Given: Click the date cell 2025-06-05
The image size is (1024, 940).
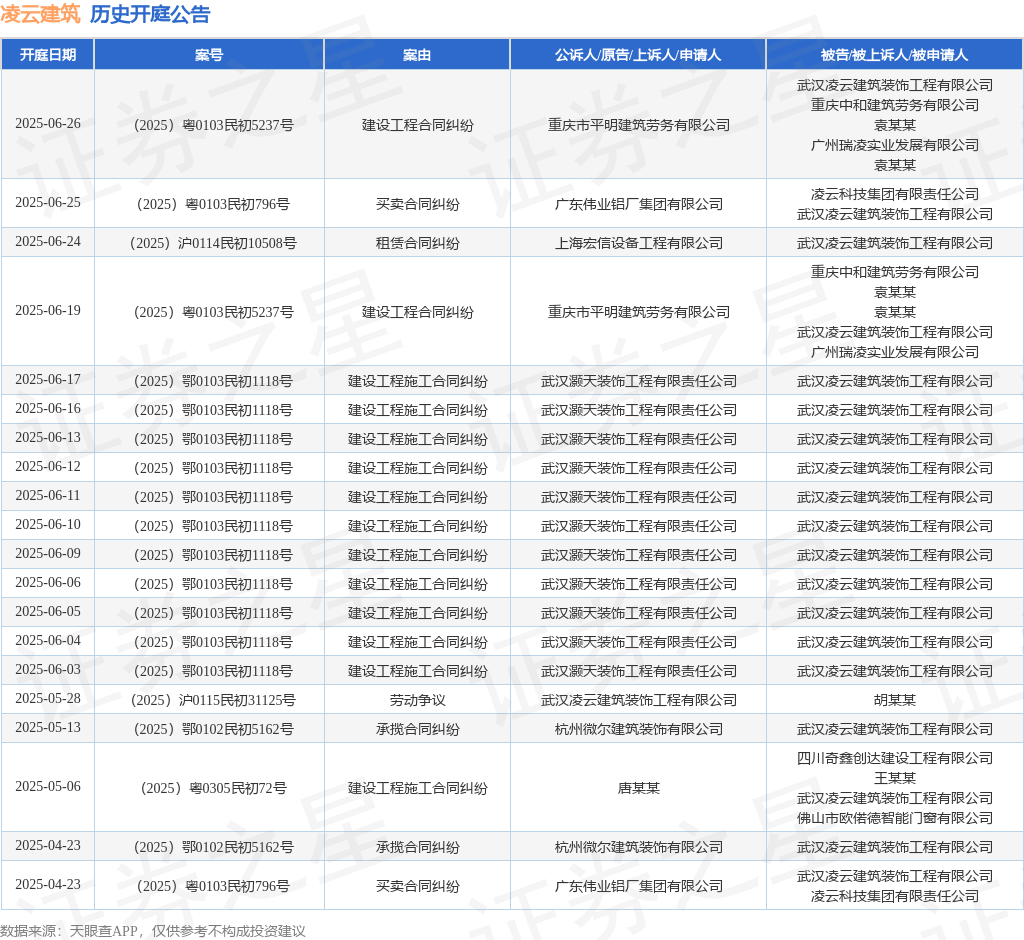Looking at the screenshot, I should [48, 611].
